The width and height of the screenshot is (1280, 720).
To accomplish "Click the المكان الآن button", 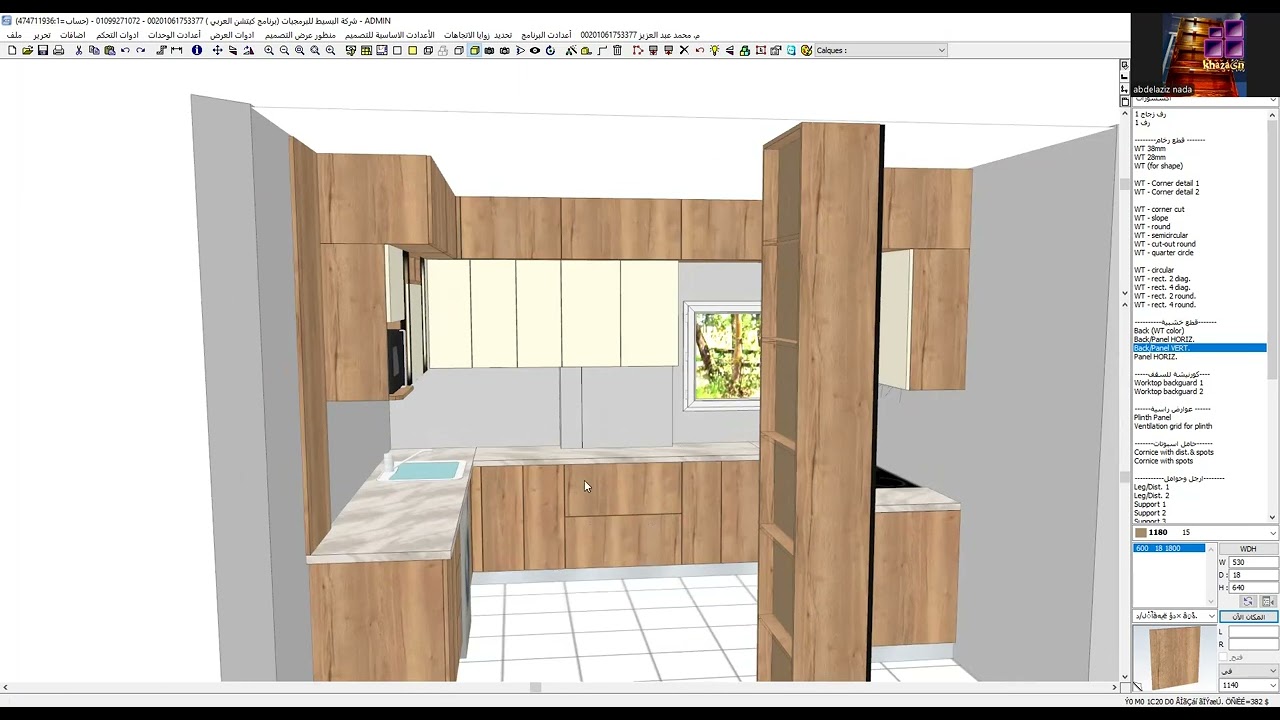I will click(1248, 616).
